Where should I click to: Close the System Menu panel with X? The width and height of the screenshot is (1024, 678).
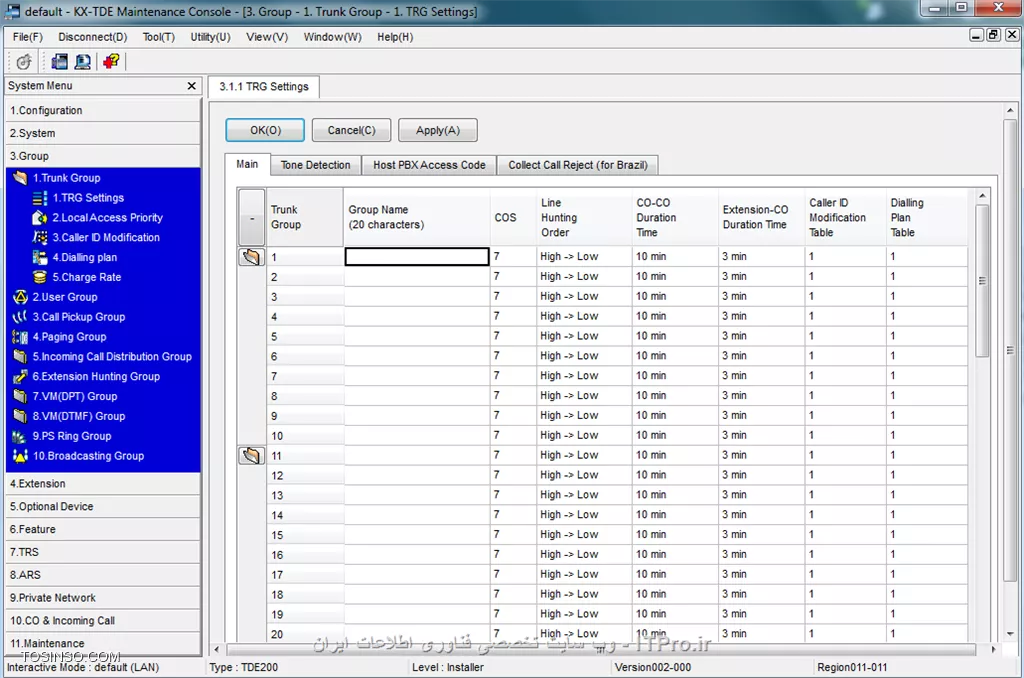click(x=191, y=86)
